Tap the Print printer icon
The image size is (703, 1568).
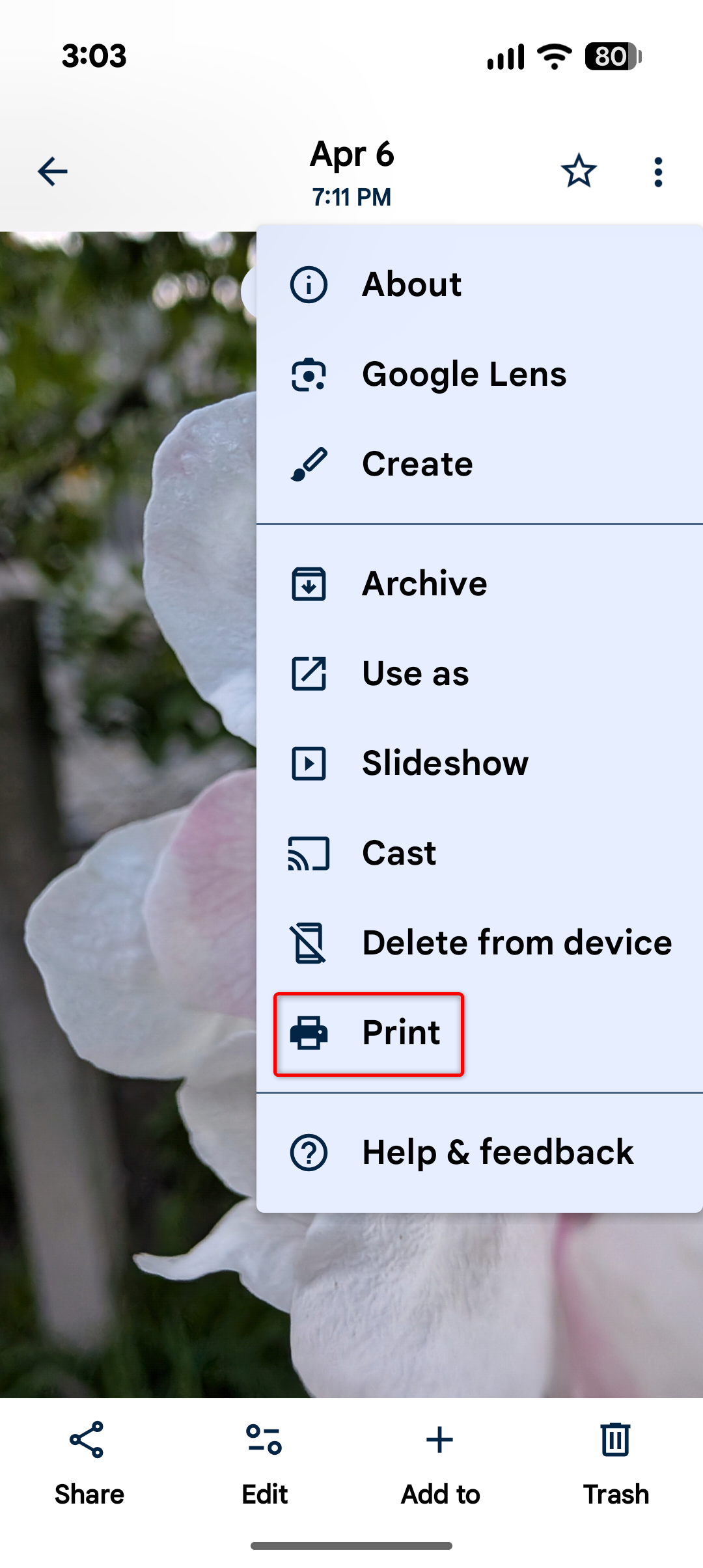click(x=309, y=1033)
